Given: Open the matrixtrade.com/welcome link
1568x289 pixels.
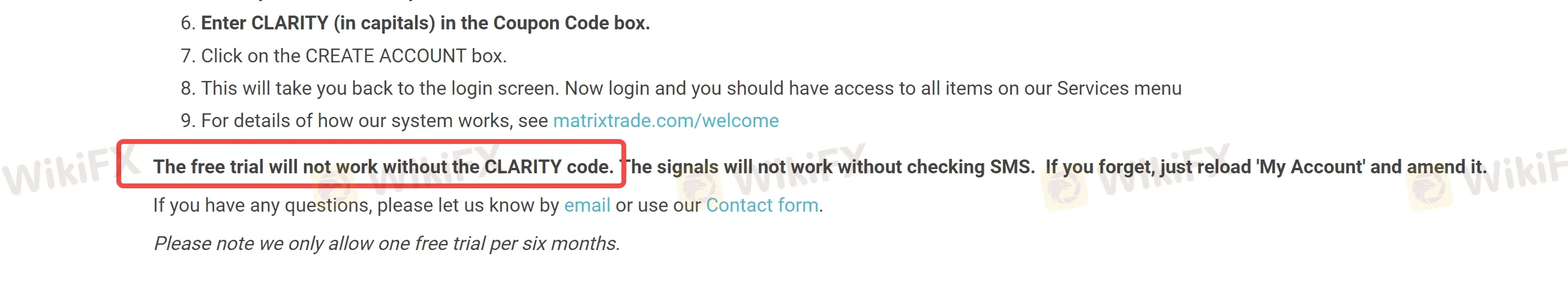Looking at the screenshot, I should tap(665, 121).
